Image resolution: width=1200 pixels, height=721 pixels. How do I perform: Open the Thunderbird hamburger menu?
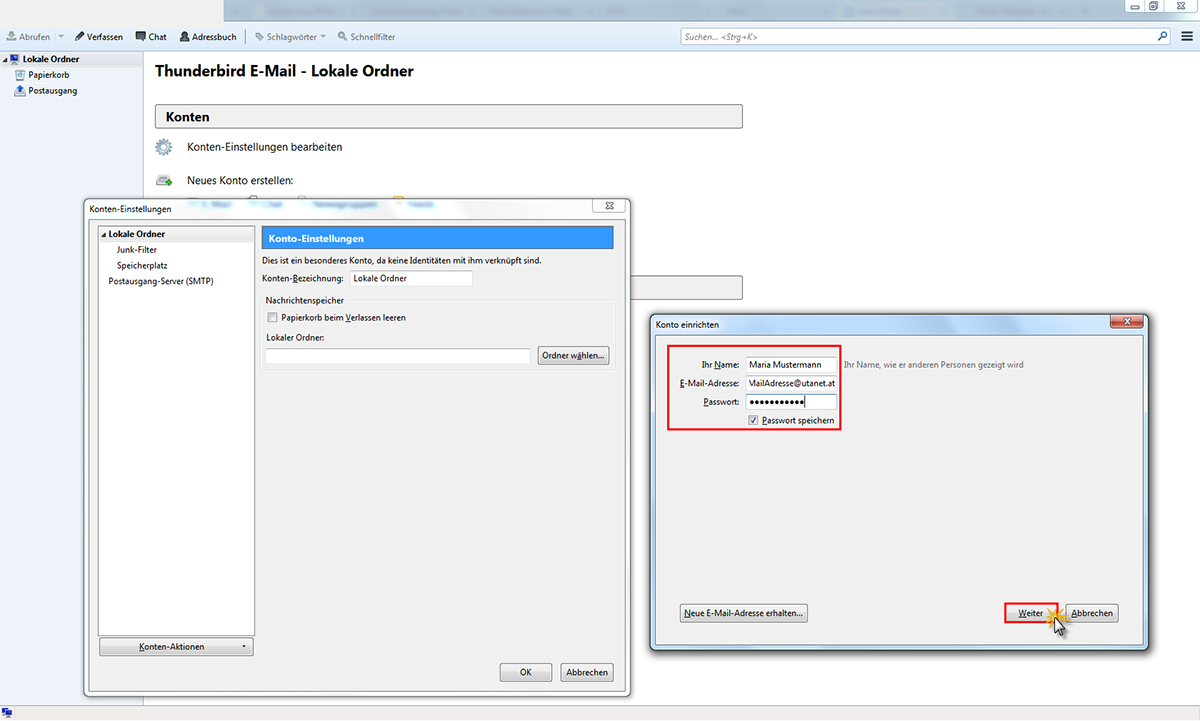[x=1186, y=36]
